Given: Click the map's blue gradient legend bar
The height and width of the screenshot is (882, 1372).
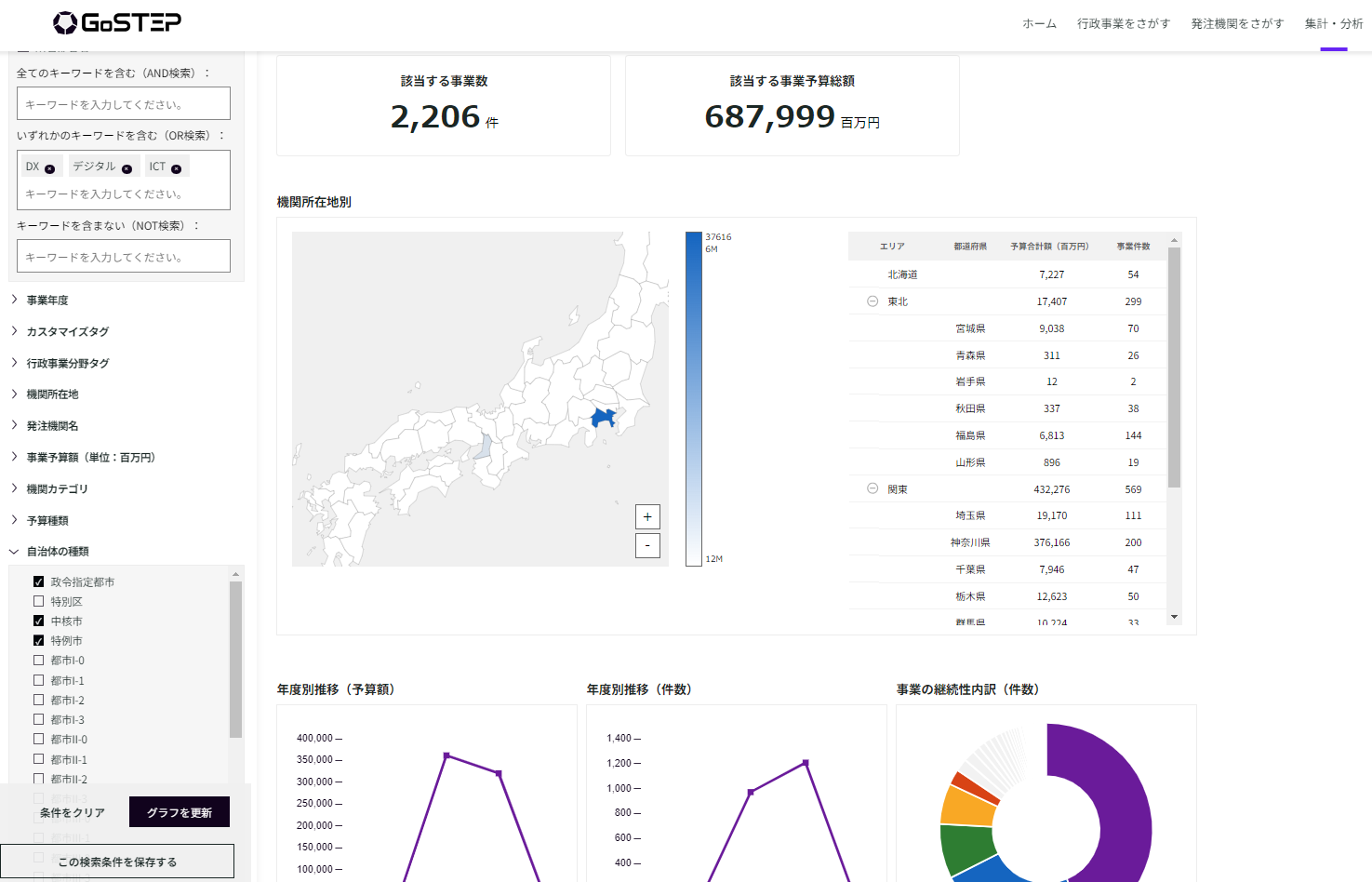Looking at the screenshot, I should coord(694,398).
